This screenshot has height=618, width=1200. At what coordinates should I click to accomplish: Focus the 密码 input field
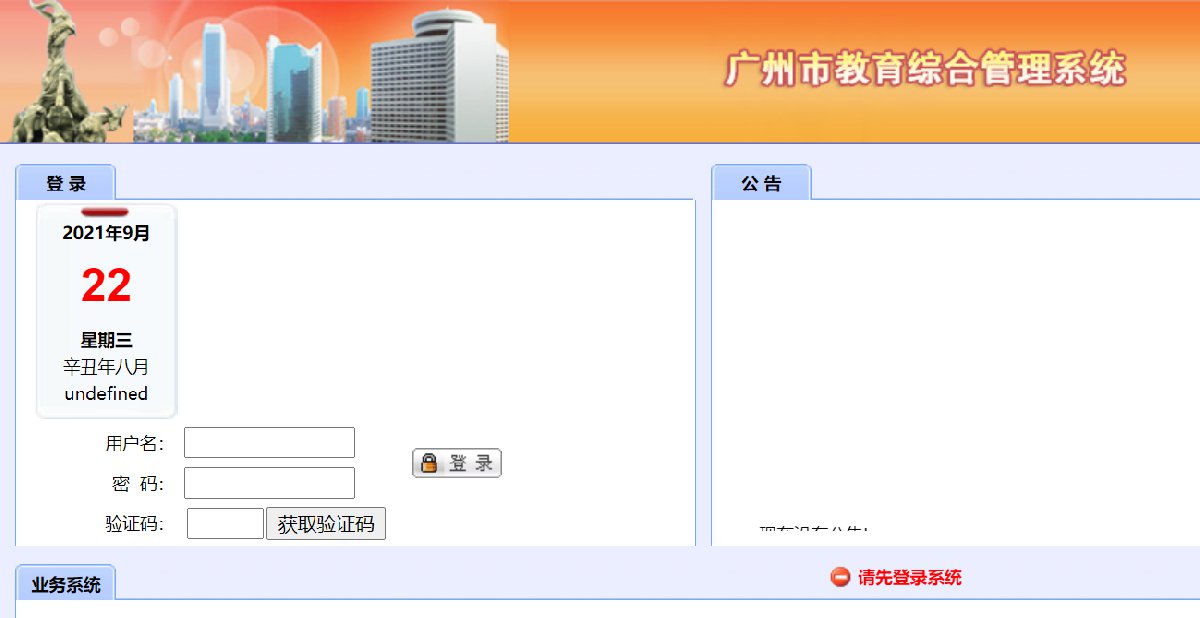click(x=269, y=483)
